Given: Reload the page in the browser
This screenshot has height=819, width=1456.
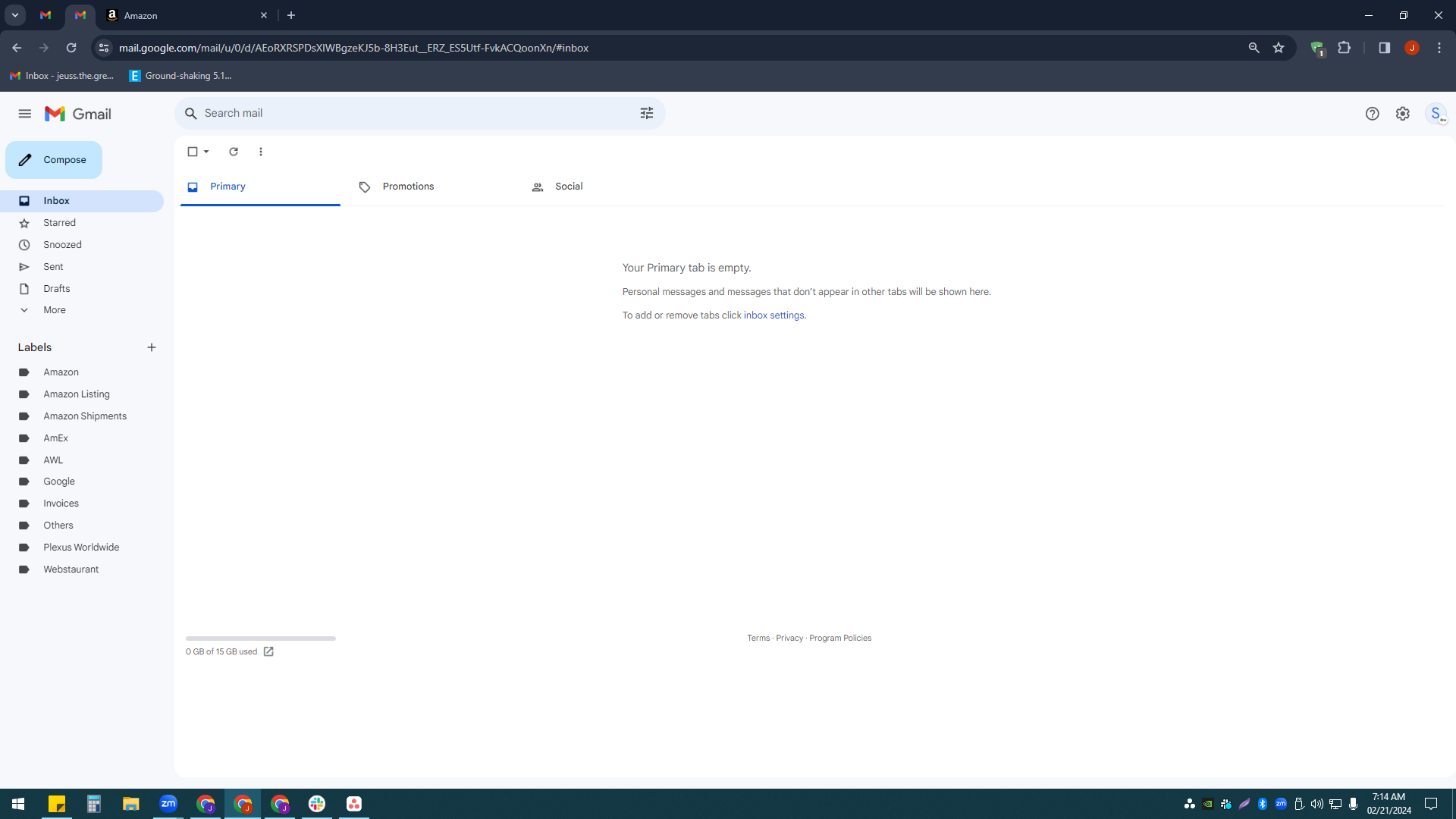Looking at the screenshot, I should tap(71, 48).
